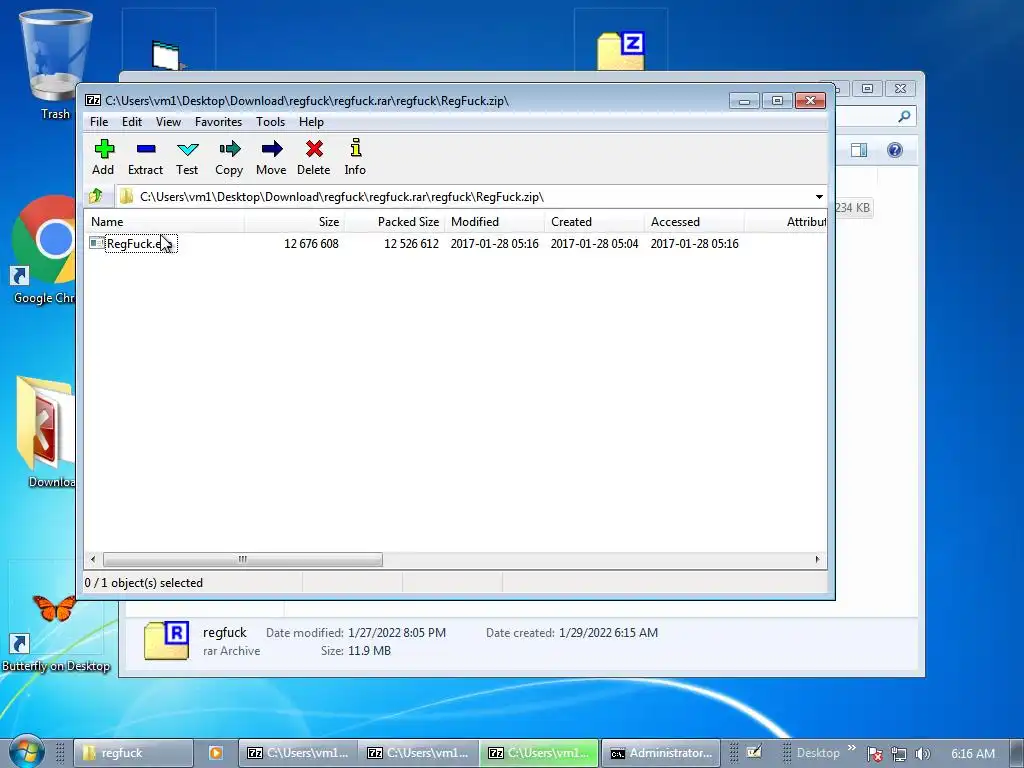This screenshot has width=1024, height=768.
Task: Click the network tray icon
Action: 899,754
